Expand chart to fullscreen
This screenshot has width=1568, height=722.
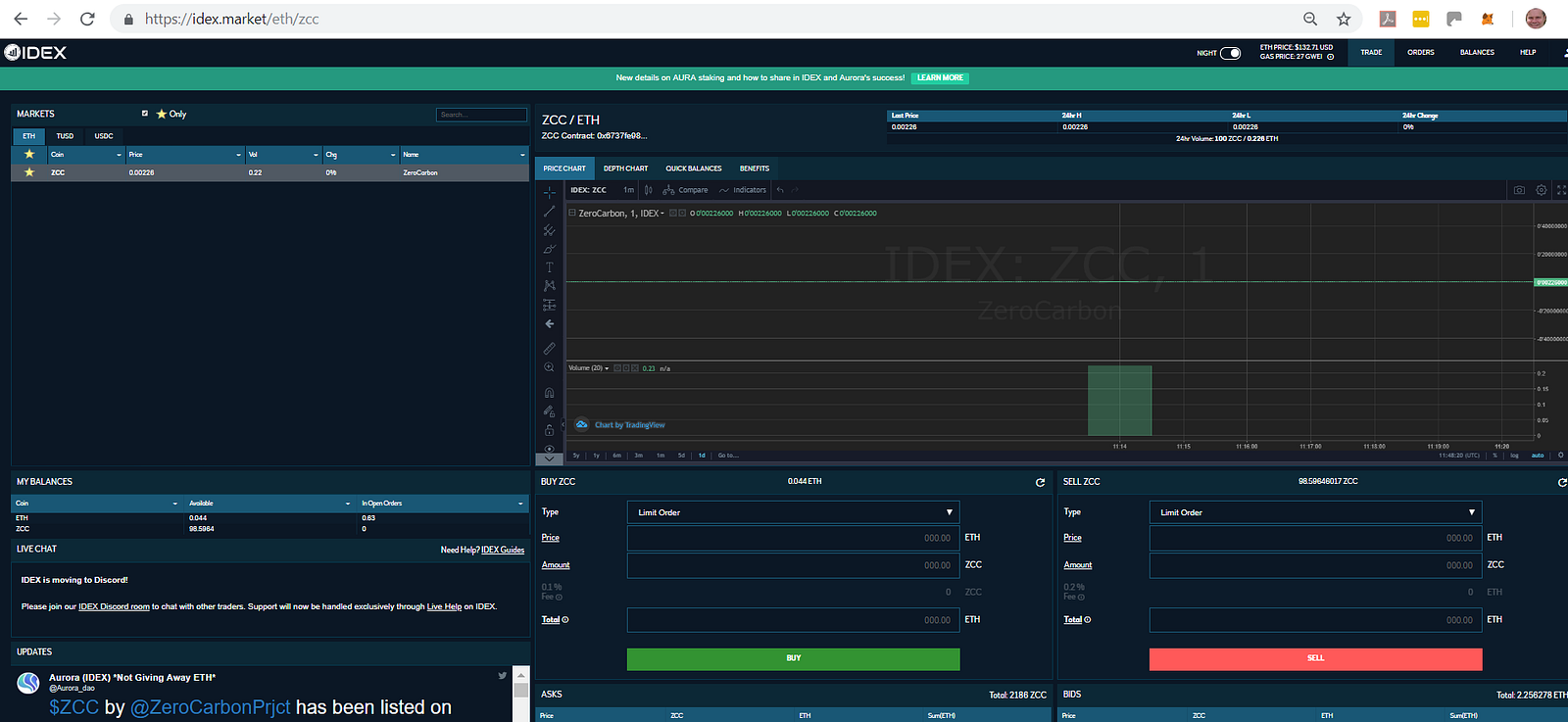[x=1561, y=190]
